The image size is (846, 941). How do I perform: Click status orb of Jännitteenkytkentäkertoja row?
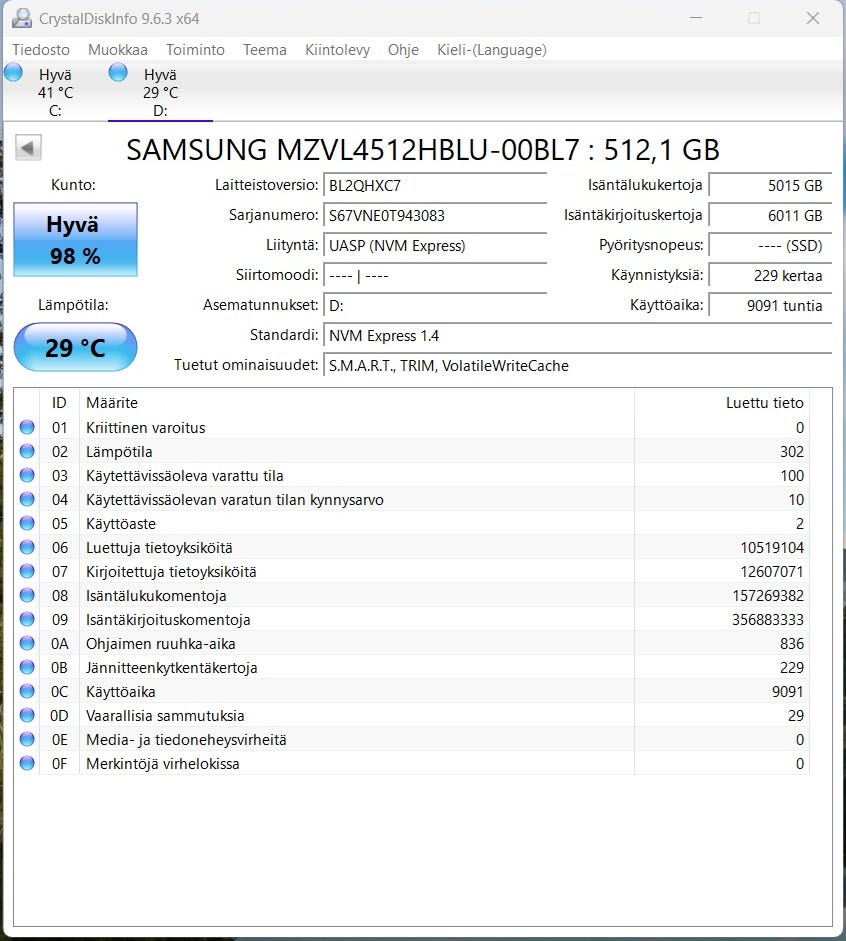27,667
